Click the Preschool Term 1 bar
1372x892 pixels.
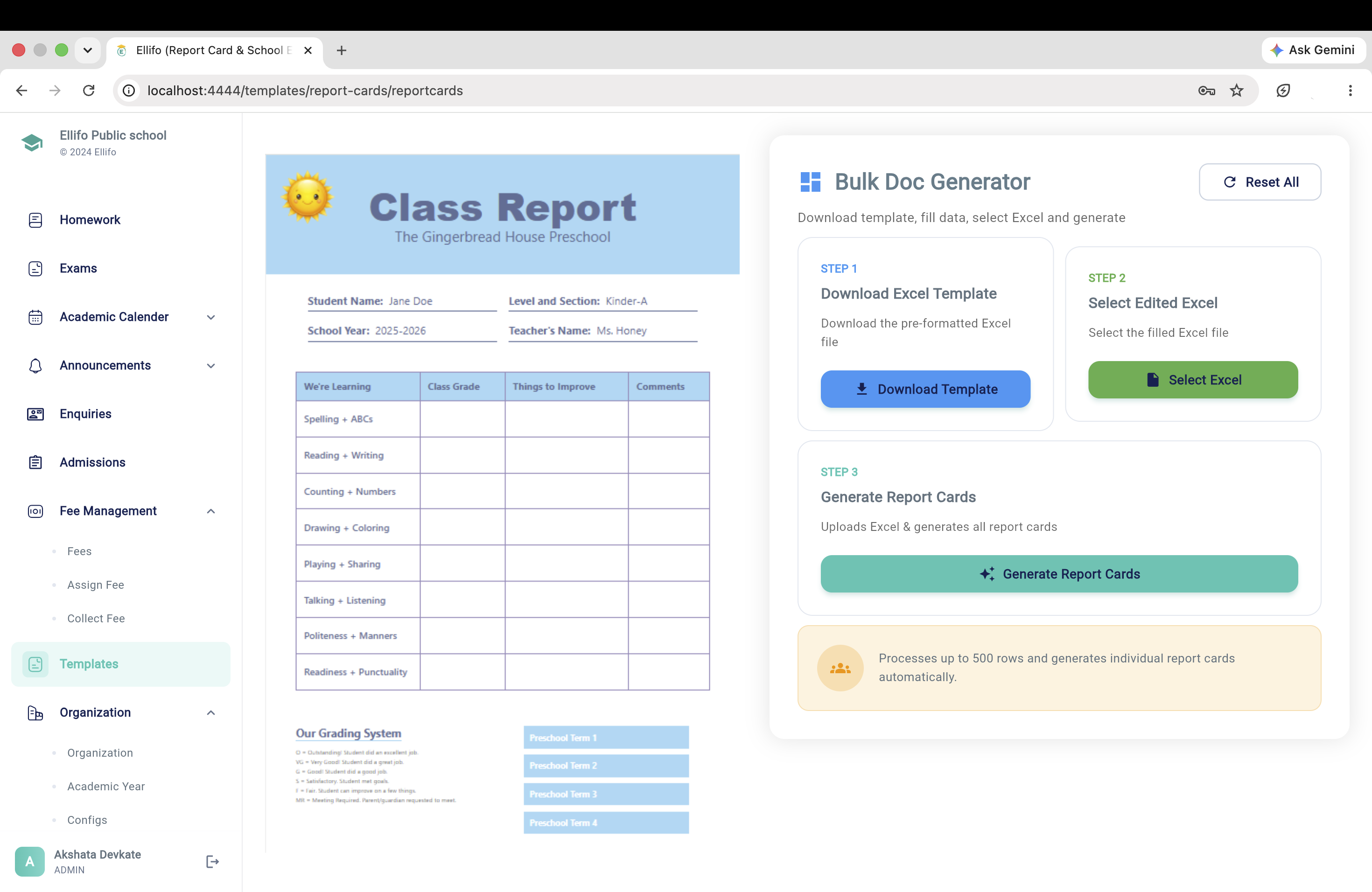click(x=606, y=738)
